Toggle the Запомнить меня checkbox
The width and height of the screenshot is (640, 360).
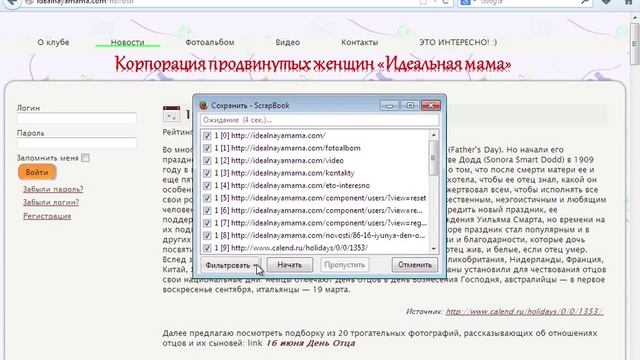[x=85, y=158]
